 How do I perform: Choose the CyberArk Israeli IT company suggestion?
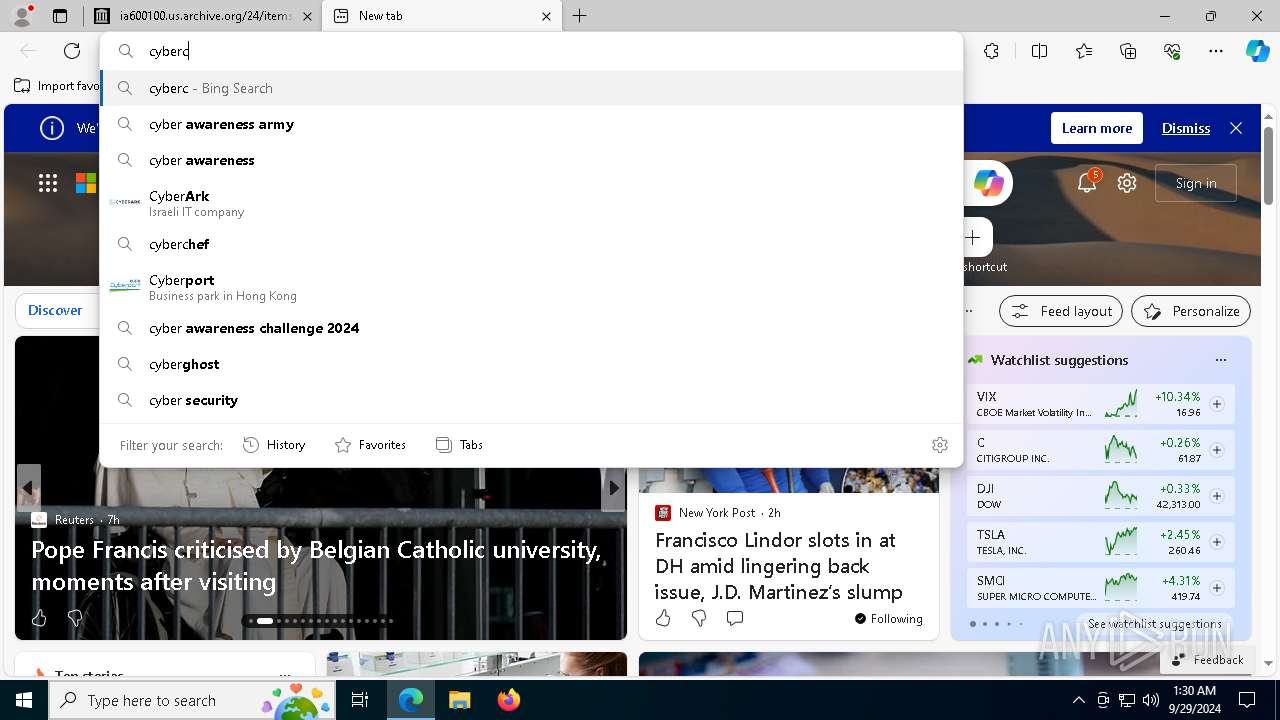click(531, 203)
